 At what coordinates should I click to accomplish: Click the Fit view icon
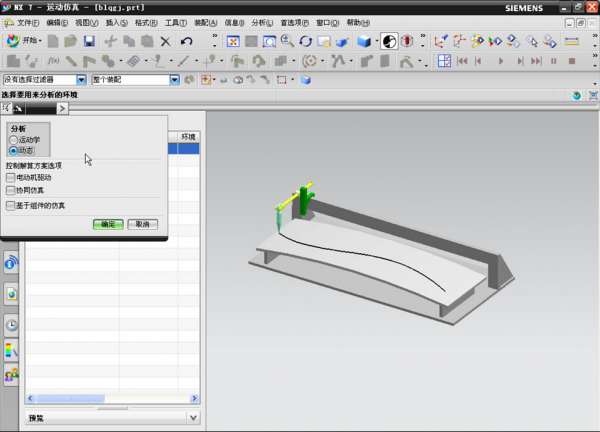(233, 41)
